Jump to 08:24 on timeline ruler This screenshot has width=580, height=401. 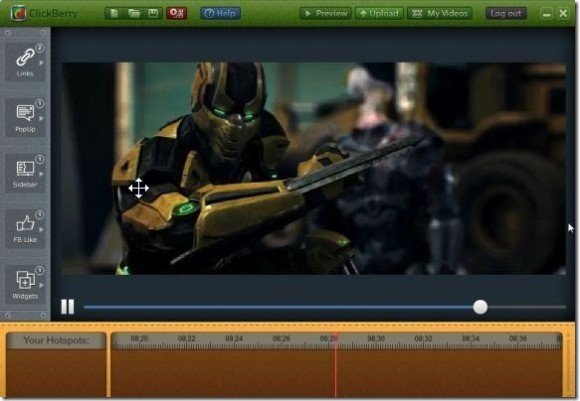(x=234, y=338)
